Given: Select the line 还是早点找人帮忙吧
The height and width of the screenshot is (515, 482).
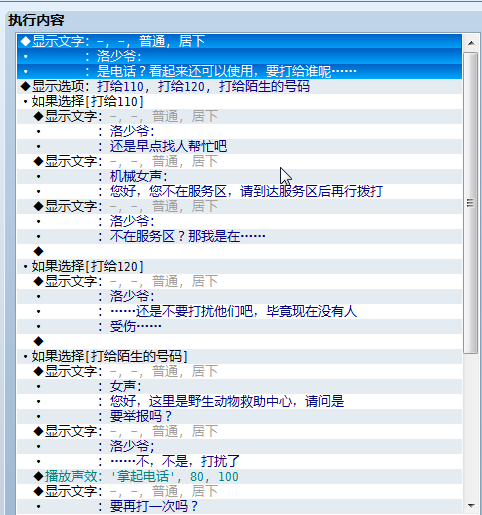Looking at the screenshot, I should click(x=239, y=146).
